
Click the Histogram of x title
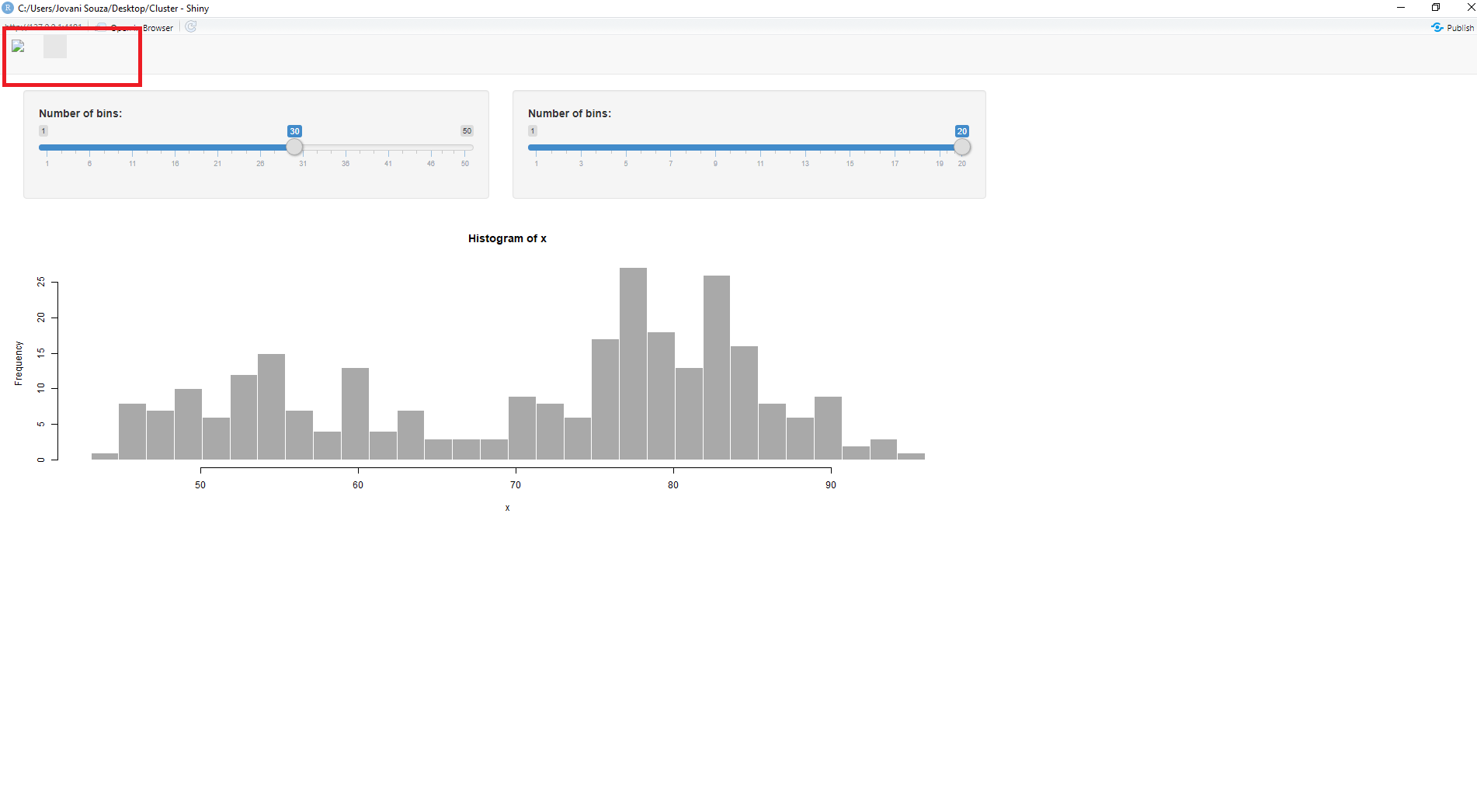(508, 238)
